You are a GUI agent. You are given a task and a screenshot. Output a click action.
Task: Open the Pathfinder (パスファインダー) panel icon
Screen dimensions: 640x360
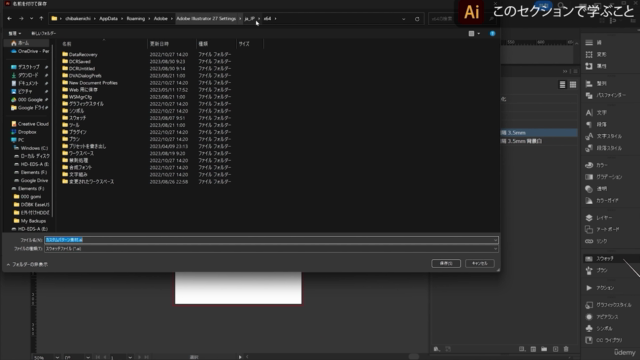pos(589,95)
